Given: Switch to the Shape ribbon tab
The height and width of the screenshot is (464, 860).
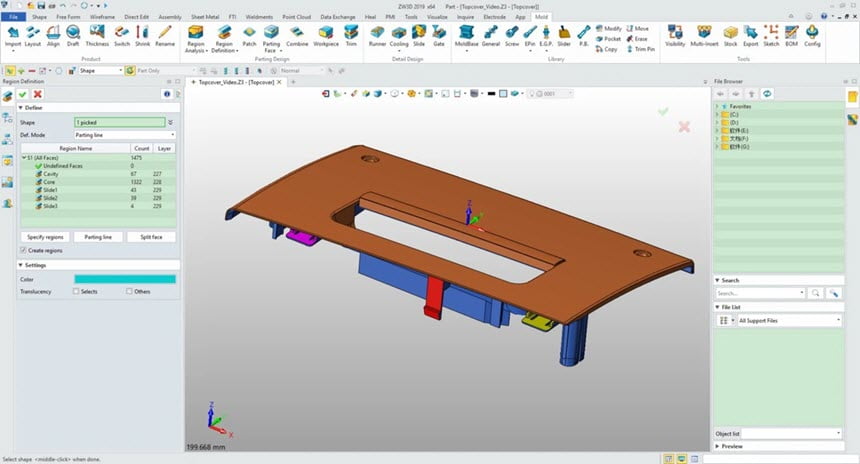Looking at the screenshot, I should (x=39, y=17).
